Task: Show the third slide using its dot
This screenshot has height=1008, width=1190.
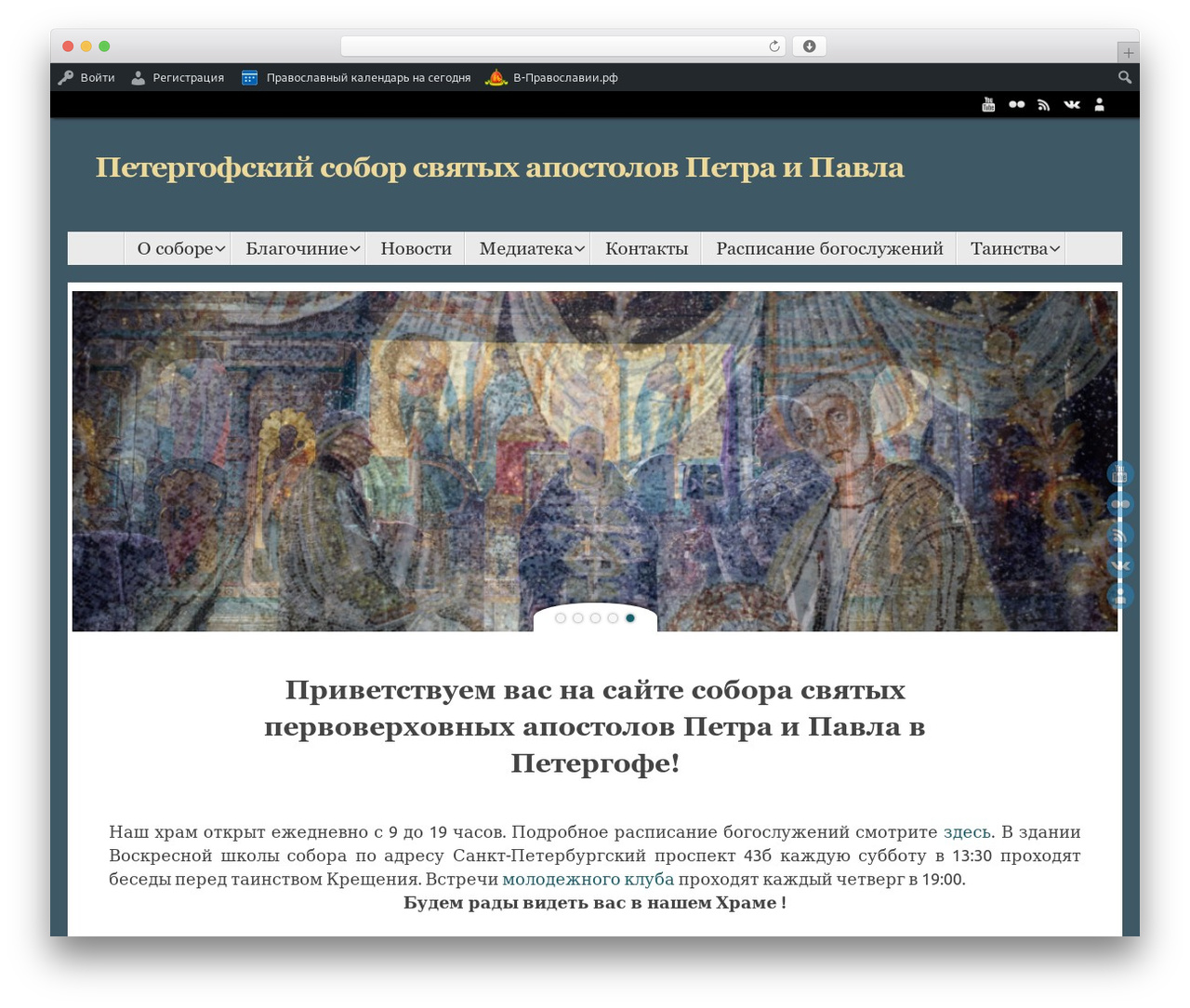Action: click(x=595, y=618)
